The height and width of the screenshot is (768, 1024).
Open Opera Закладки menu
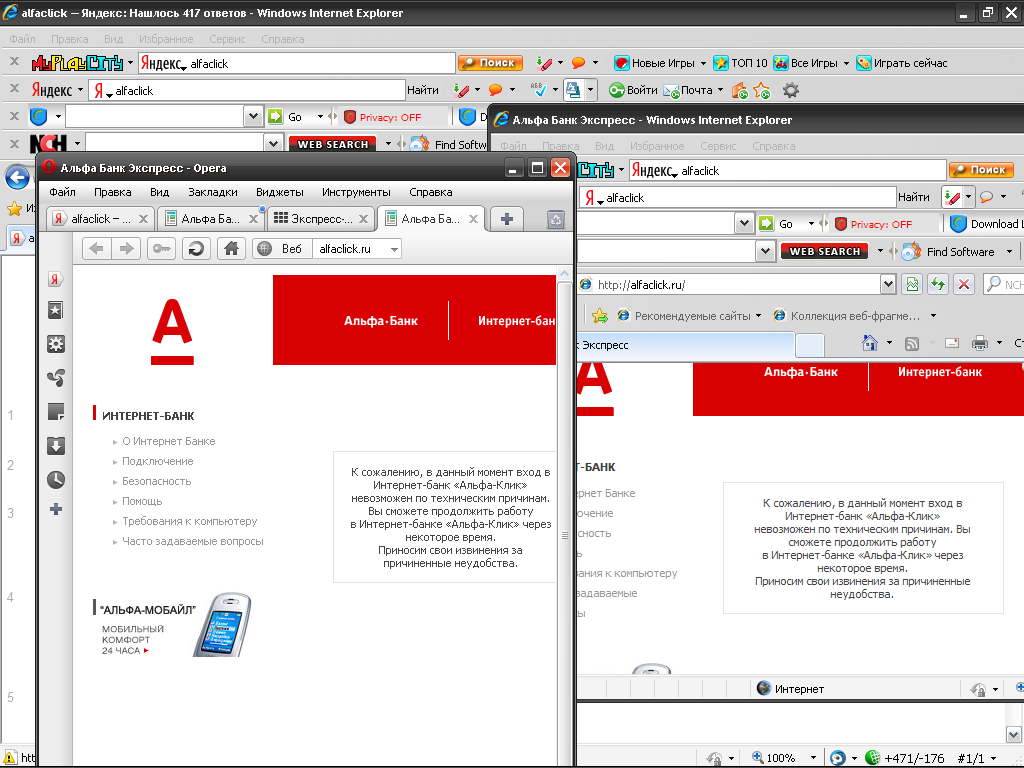213,192
